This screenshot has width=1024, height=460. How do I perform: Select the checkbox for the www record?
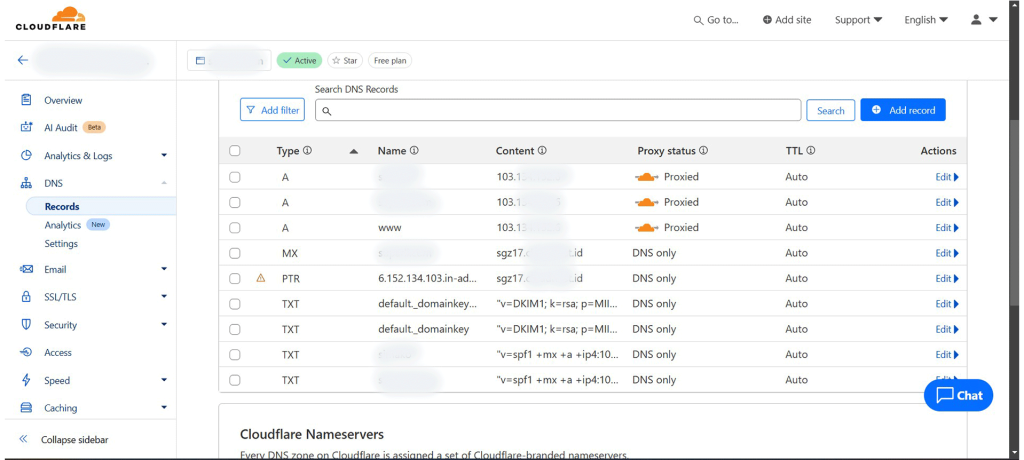[235, 228]
